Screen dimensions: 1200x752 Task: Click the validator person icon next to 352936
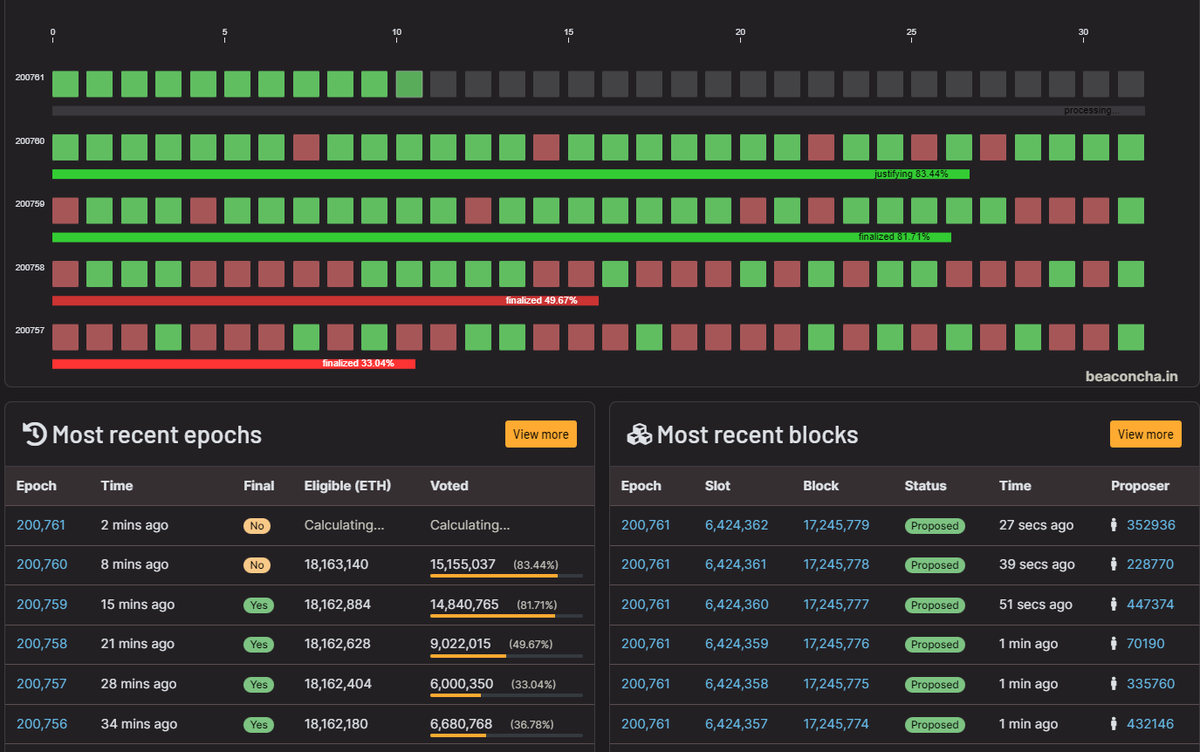(1116, 525)
